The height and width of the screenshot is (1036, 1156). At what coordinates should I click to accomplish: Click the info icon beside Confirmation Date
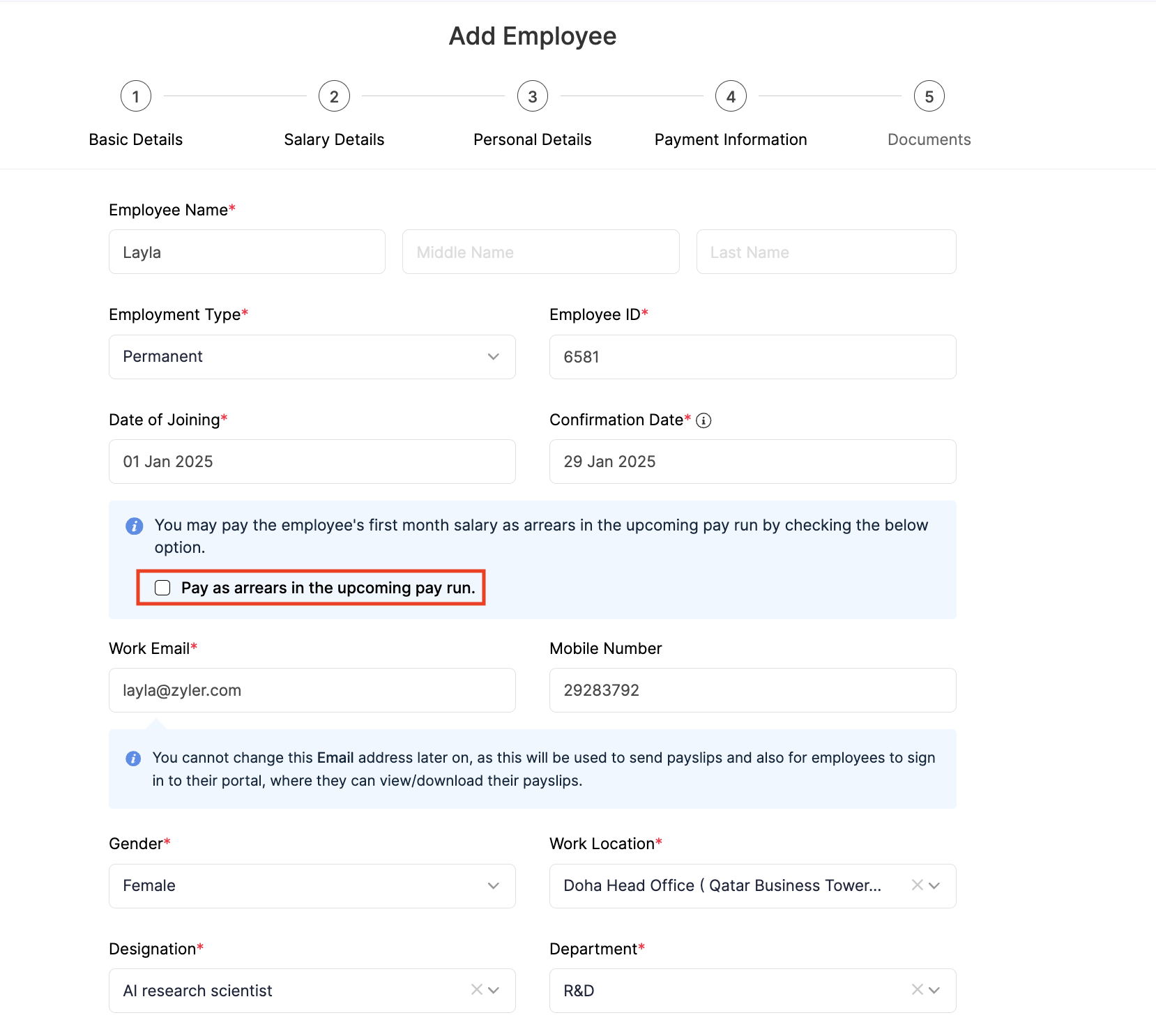coord(704,420)
